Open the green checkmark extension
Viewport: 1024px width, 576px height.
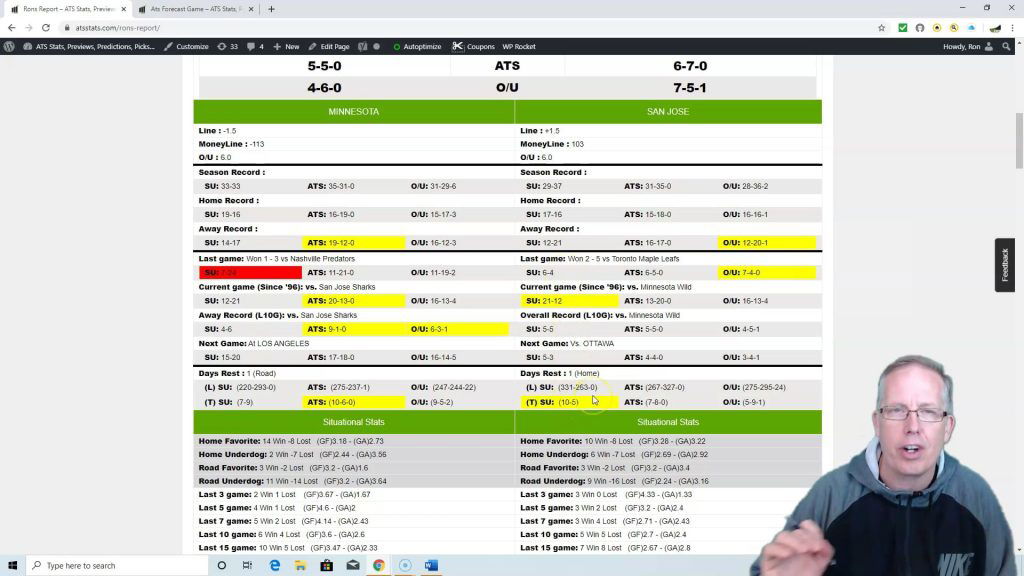point(903,27)
